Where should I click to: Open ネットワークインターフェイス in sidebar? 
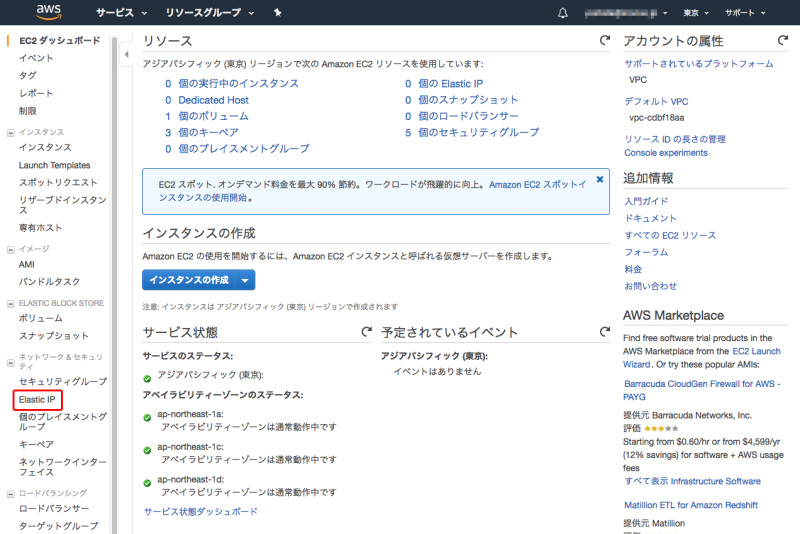tap(62, 467)
